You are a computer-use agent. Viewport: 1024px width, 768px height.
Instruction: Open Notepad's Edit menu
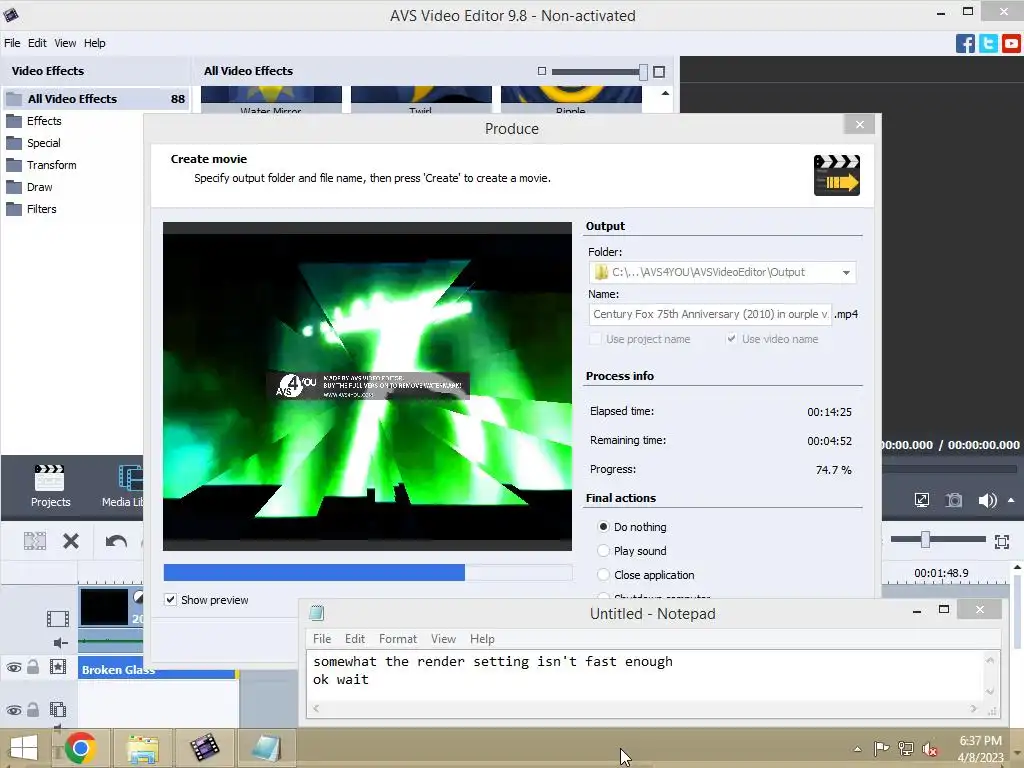click(355, 639)
